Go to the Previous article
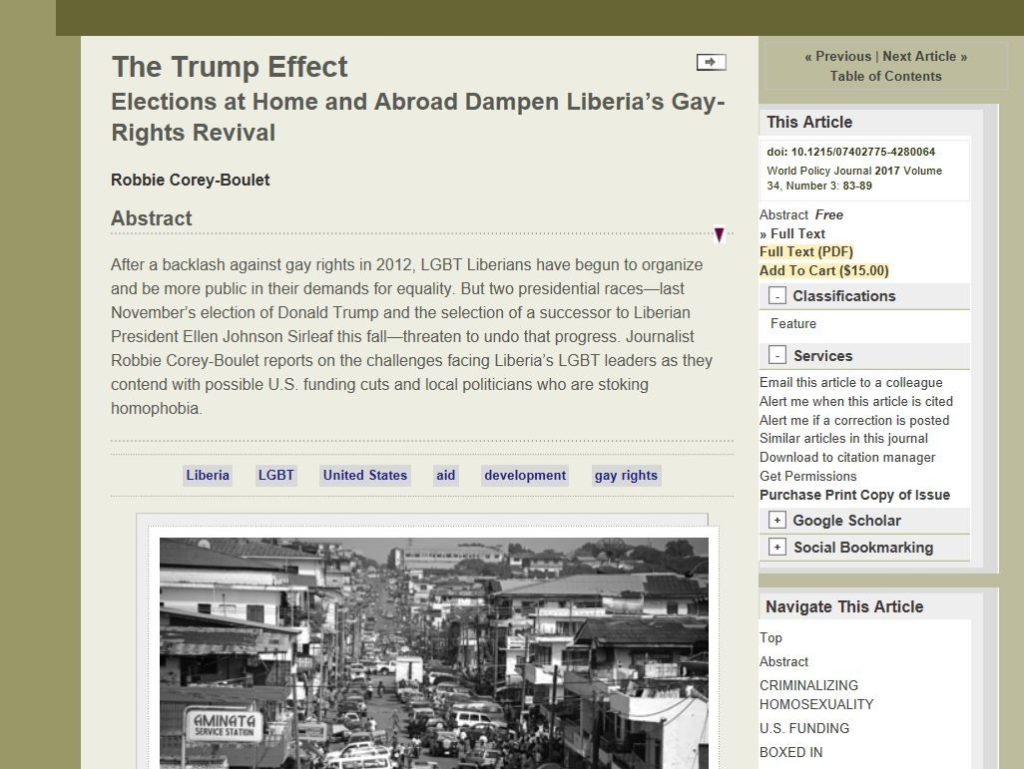Screen dimensions: 1024x769 tap(838, 57)
